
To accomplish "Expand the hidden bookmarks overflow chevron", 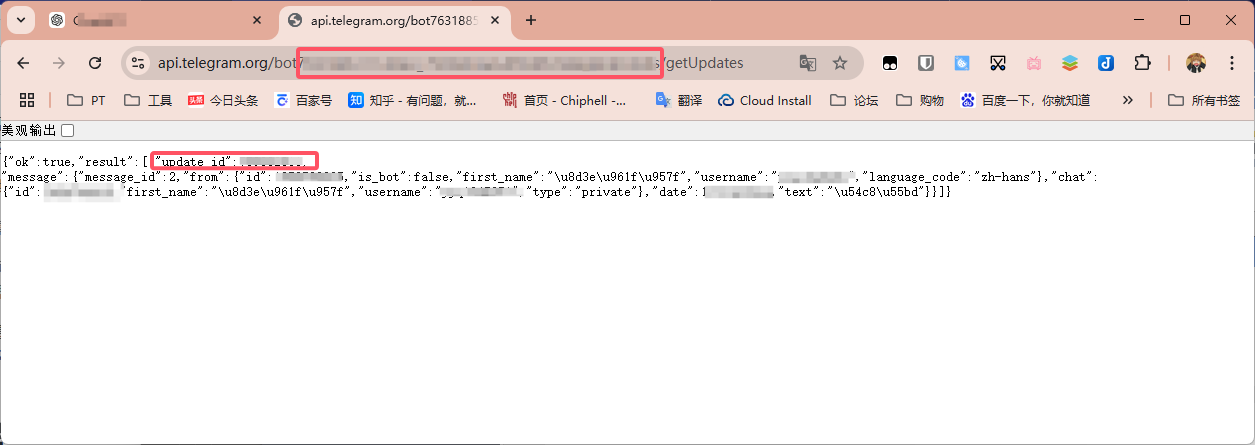I will (1128, 100).
